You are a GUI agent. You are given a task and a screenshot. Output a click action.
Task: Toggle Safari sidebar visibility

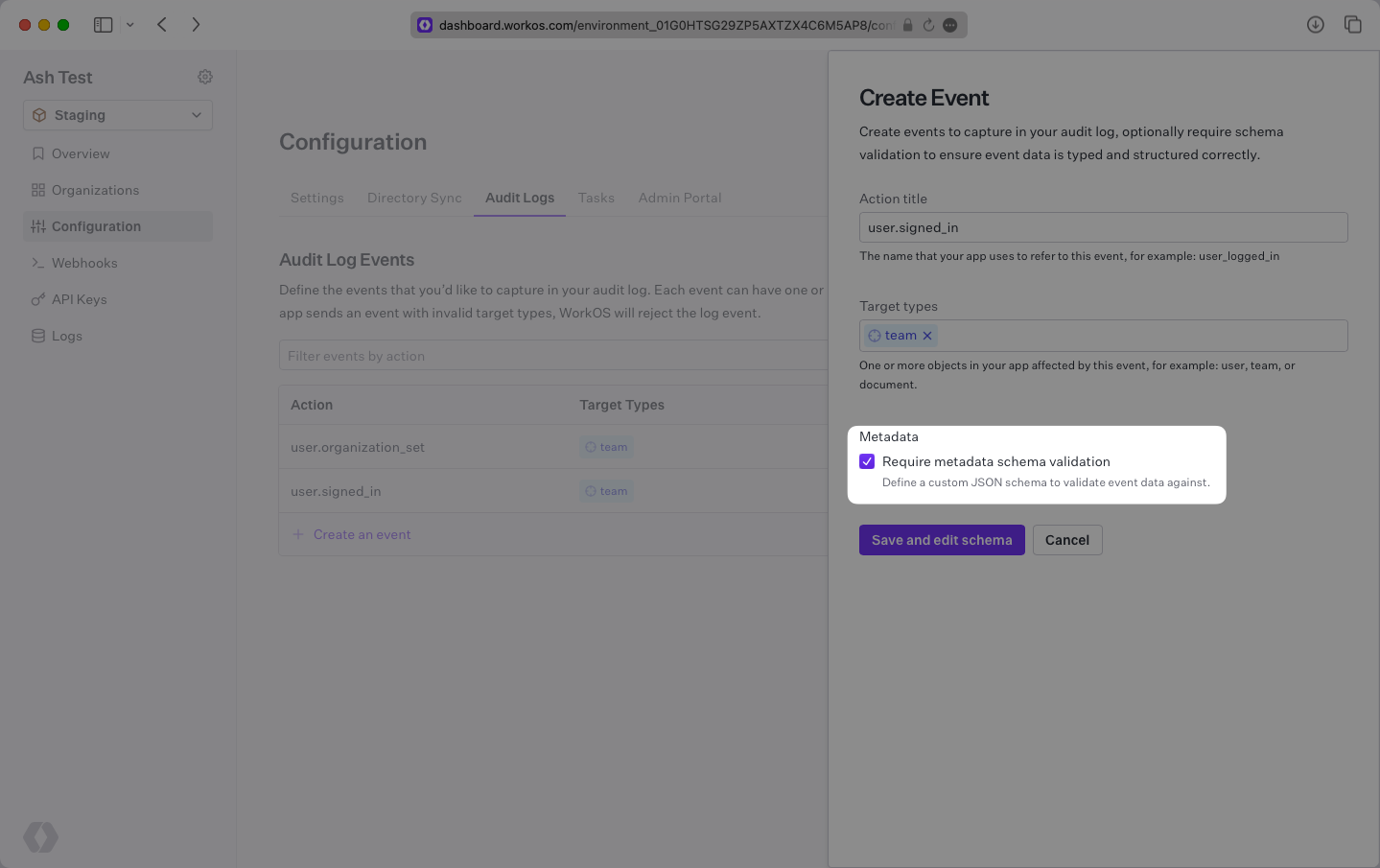pyautogui.click(x=103, y=24)
